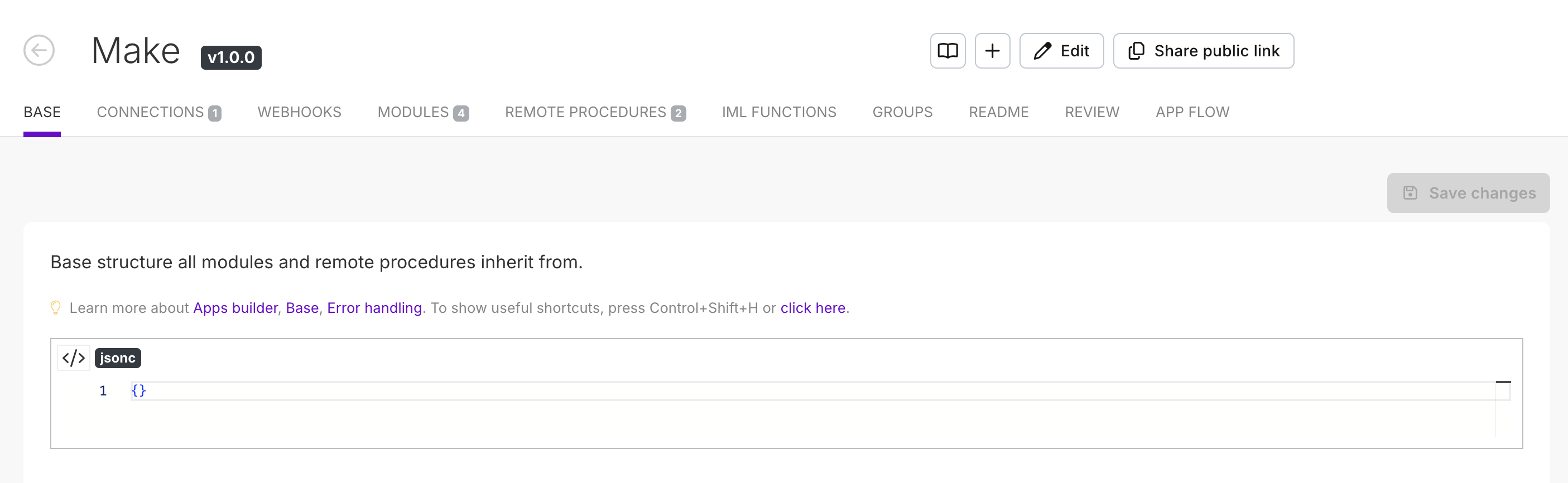
Task: Click the plus icon button
Action: click(992, 51)
